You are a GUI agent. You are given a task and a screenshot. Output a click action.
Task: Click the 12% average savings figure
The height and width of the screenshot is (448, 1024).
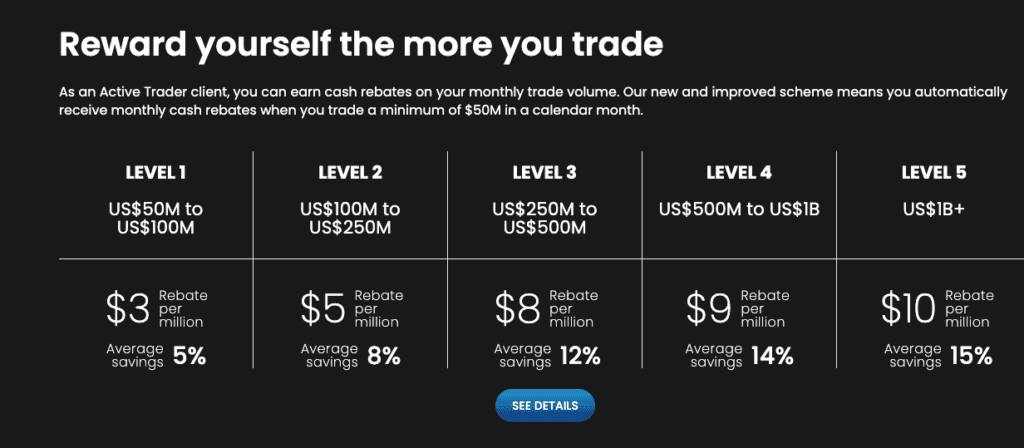pyautogui.click(x=580, y=357)
